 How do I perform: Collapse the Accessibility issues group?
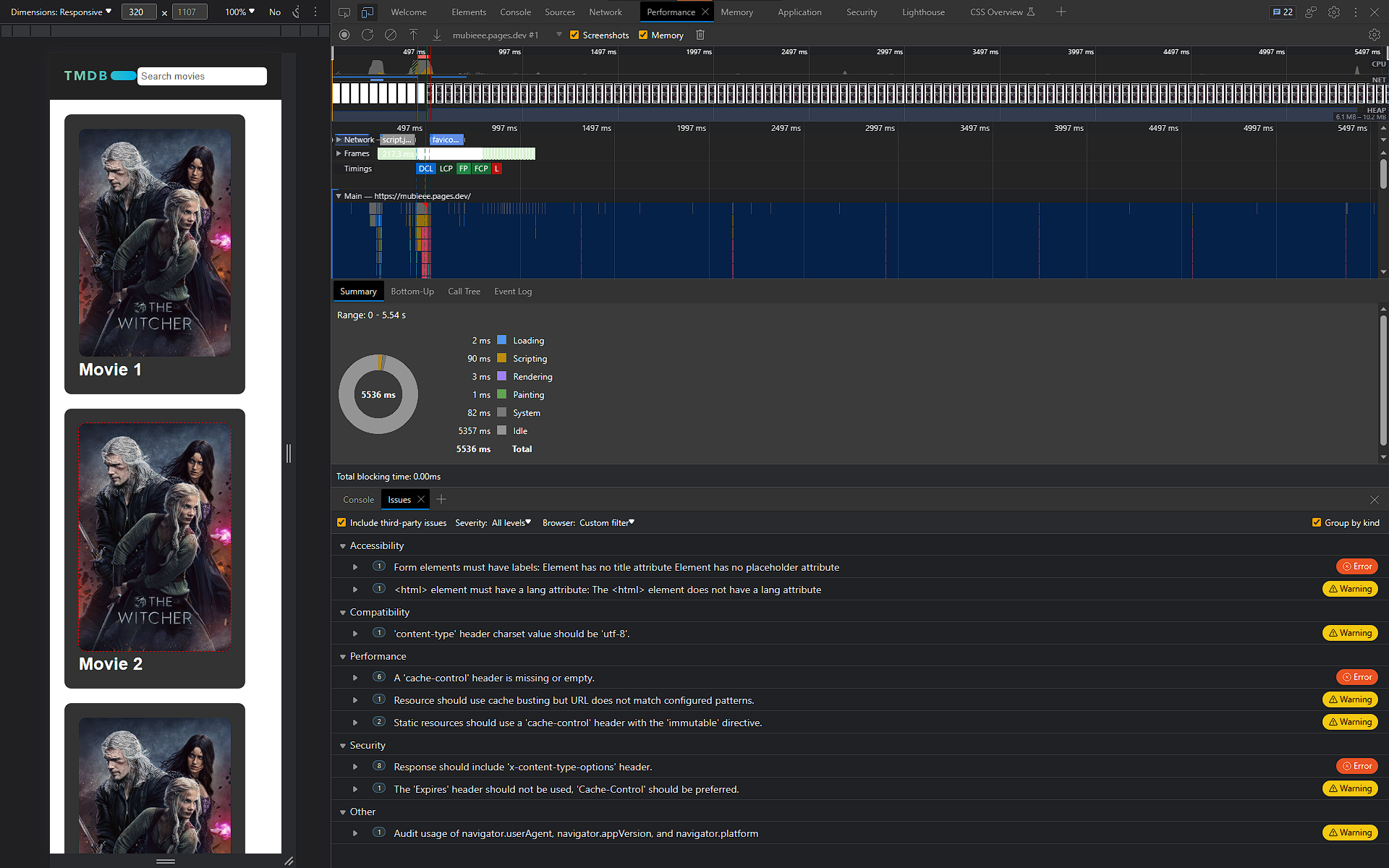pos(343,546)
